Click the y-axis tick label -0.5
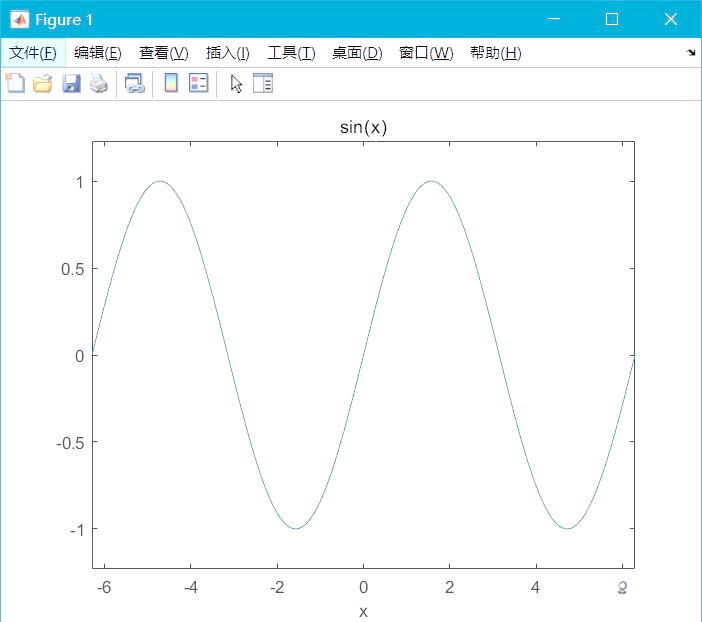This screenshot has width=702, height=622. pos(70,443)
